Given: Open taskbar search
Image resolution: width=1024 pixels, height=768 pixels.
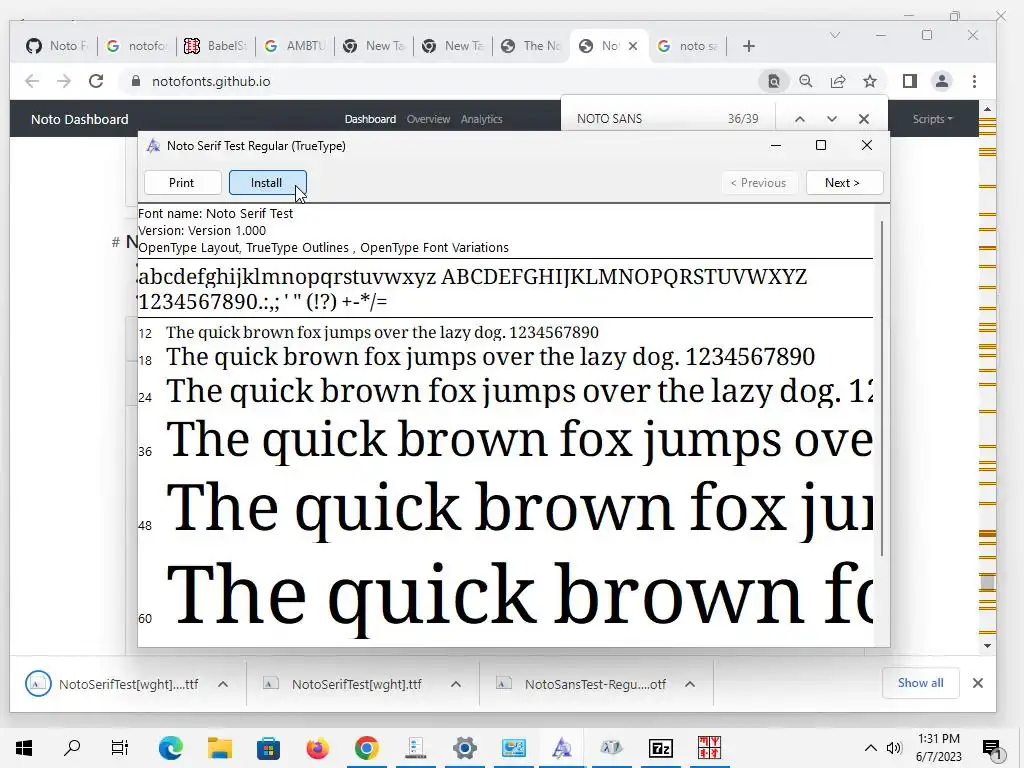Looking at the screenshot, I should (72, 748).
